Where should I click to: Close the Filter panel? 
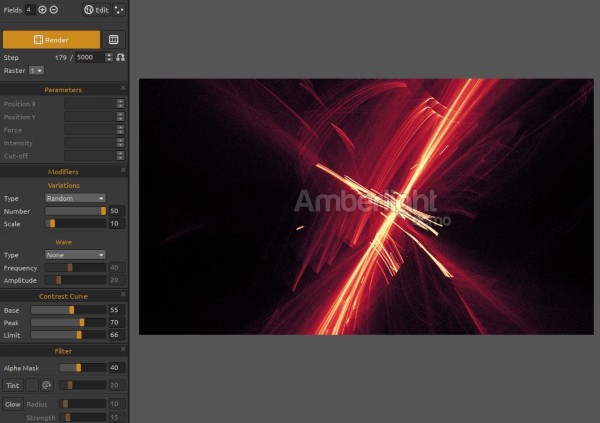[x=123, y=349]
